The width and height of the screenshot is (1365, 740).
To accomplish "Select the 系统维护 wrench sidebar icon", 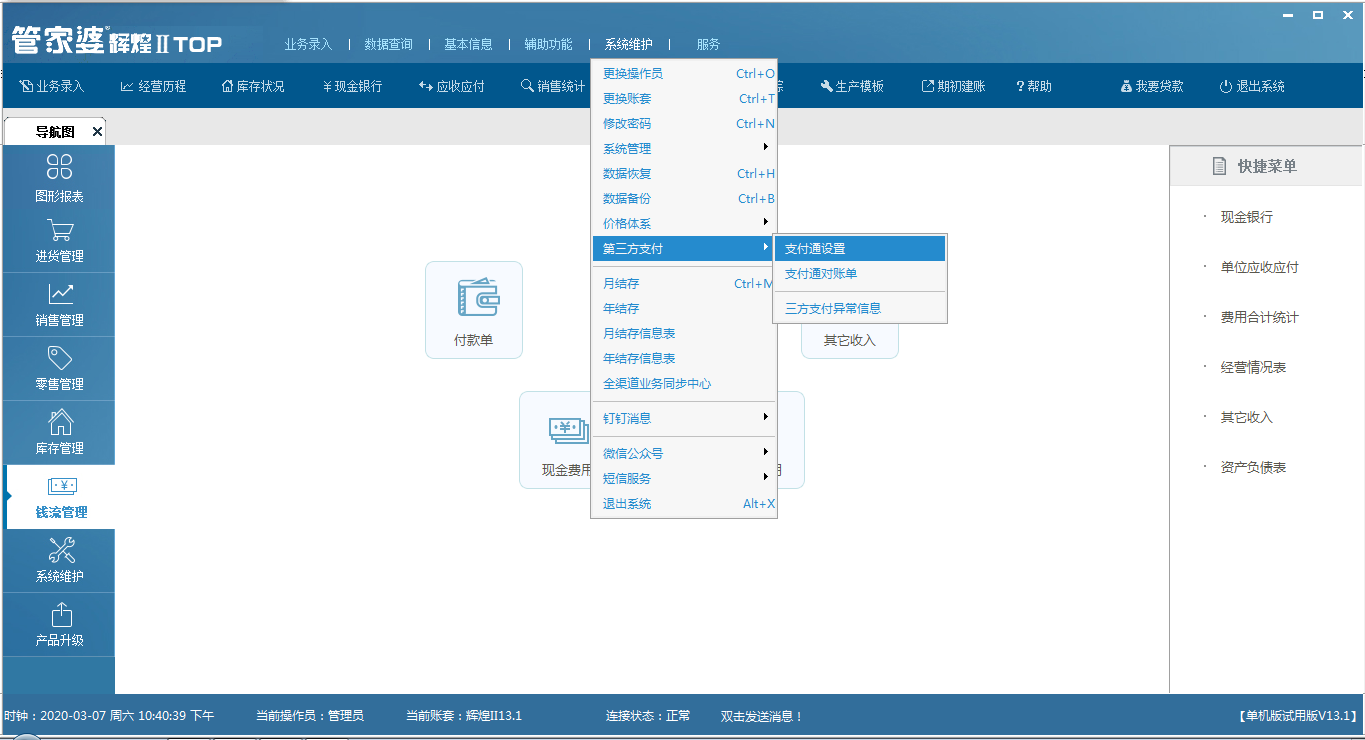I will (59, 550).
